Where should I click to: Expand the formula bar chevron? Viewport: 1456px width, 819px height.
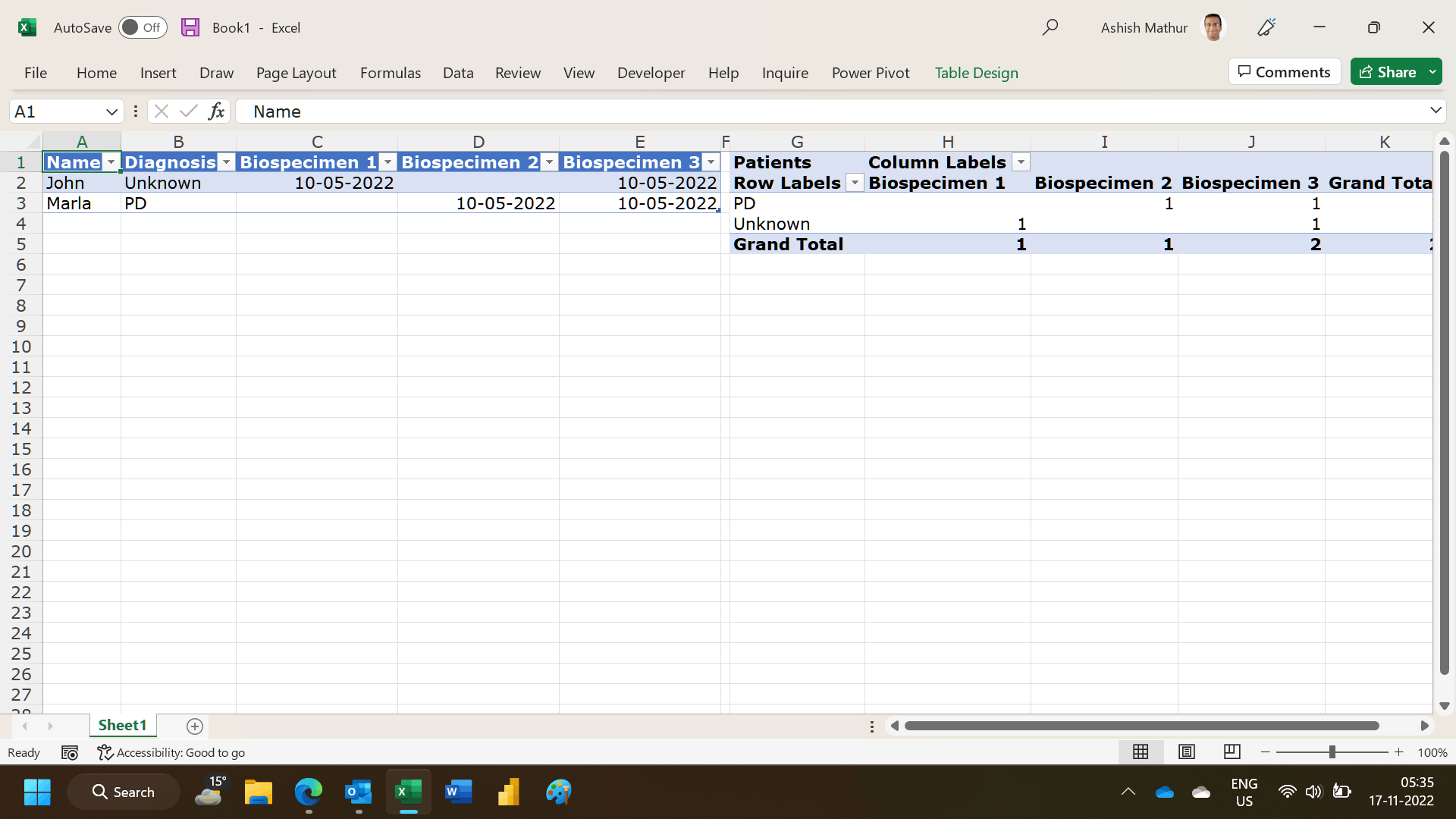tap(1436, 111)
